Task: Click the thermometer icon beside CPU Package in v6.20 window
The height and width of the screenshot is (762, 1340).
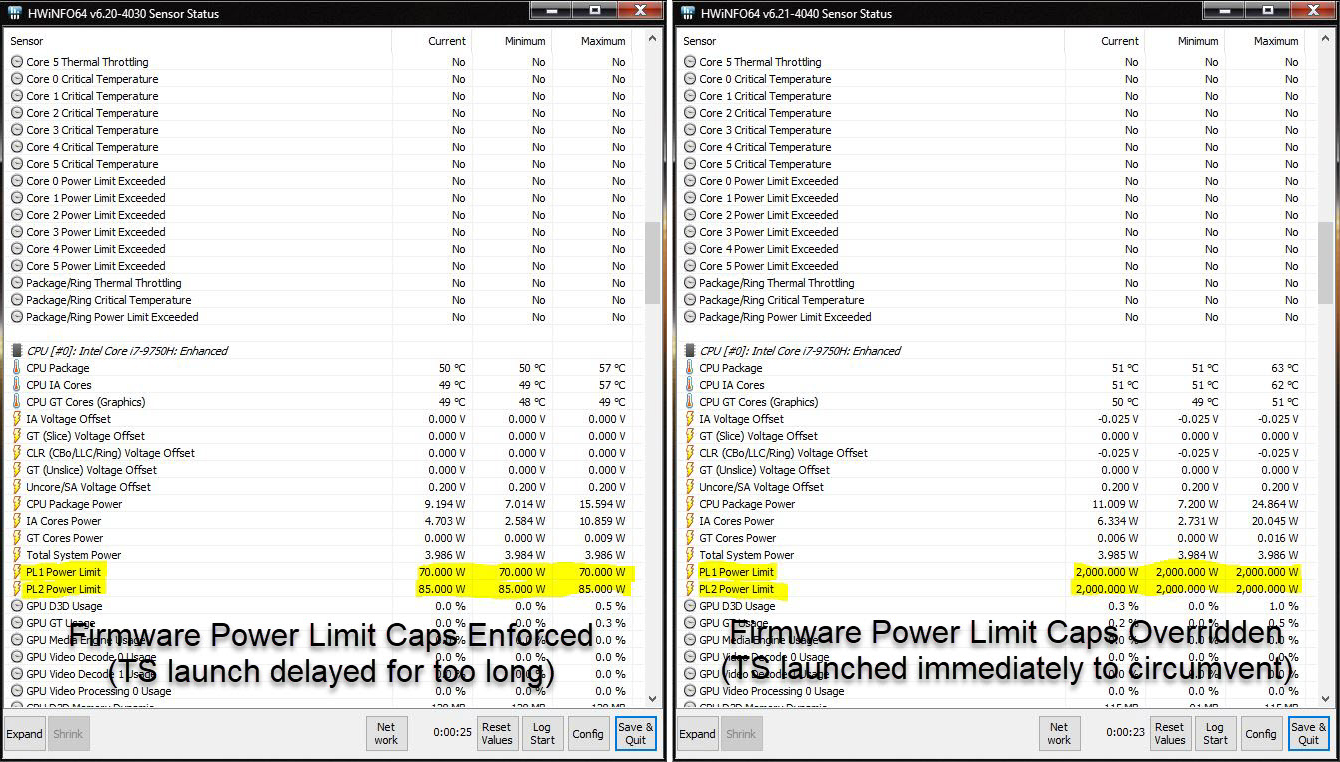Action: [x=16, y=368]
